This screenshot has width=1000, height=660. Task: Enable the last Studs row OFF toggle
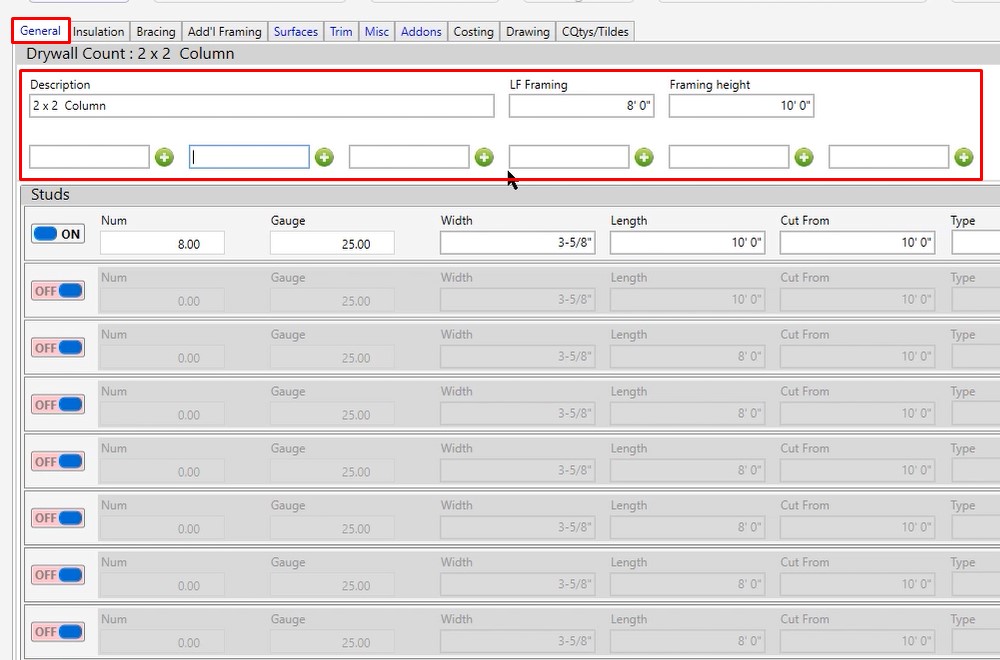(58, 632)
